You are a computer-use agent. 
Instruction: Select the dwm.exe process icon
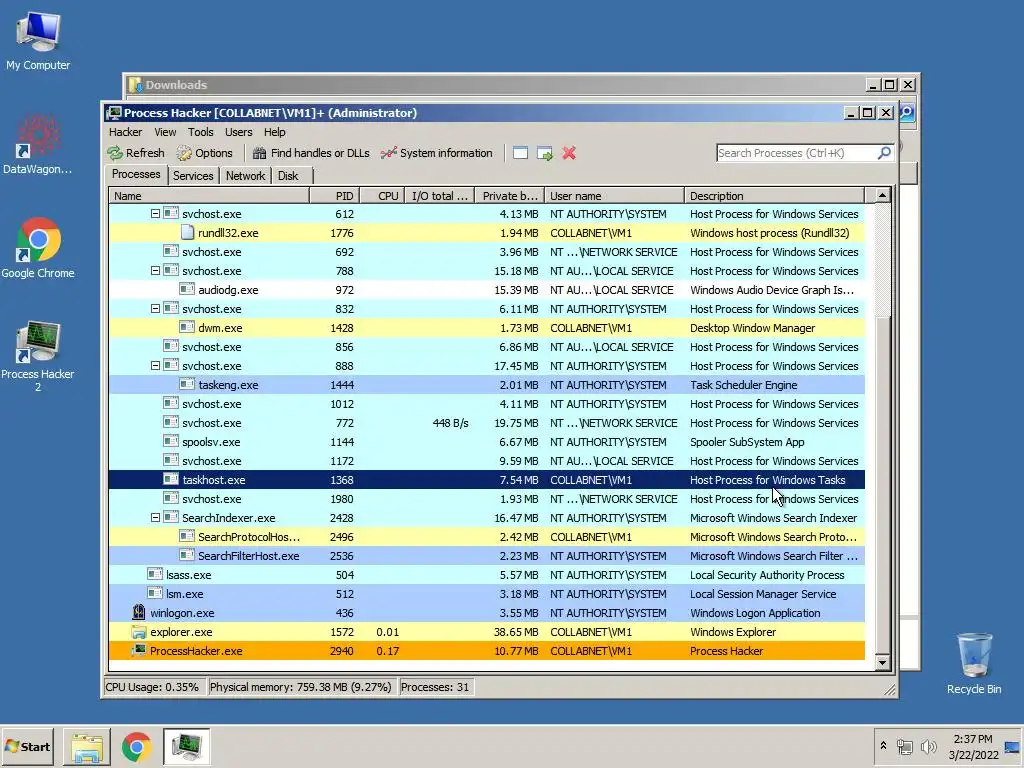click(x=187, y=327)
